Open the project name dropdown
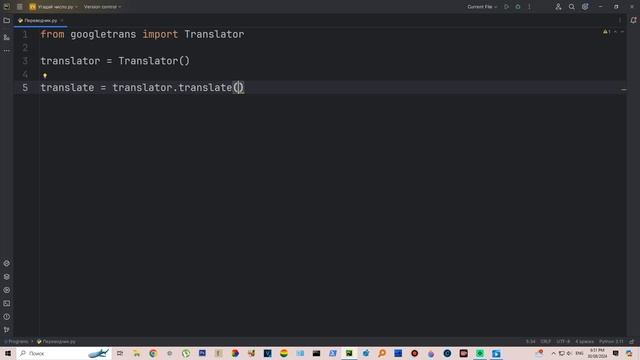The height and width of the screenshot is (360, 640). 53,7
